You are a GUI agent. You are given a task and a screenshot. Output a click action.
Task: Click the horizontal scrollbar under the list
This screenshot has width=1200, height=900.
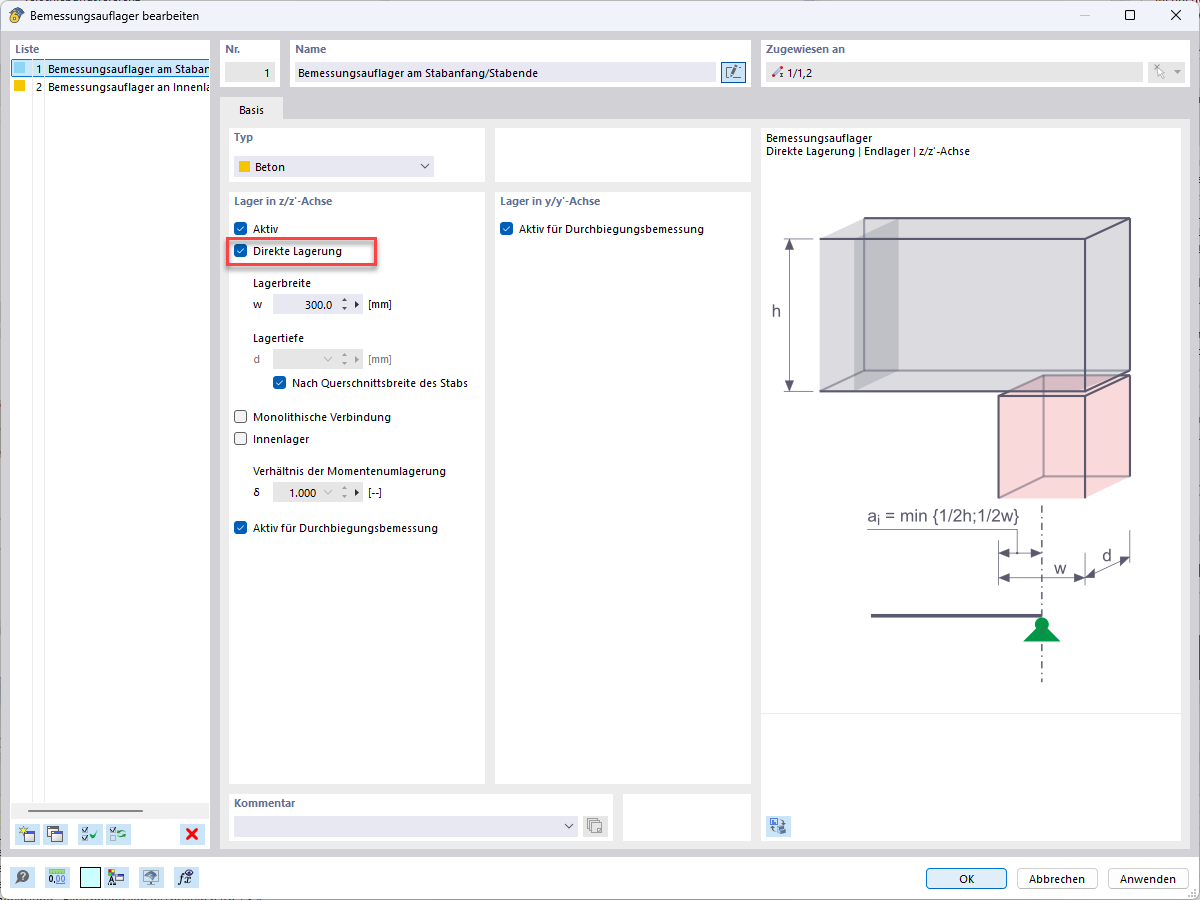[x=85, y=811]
